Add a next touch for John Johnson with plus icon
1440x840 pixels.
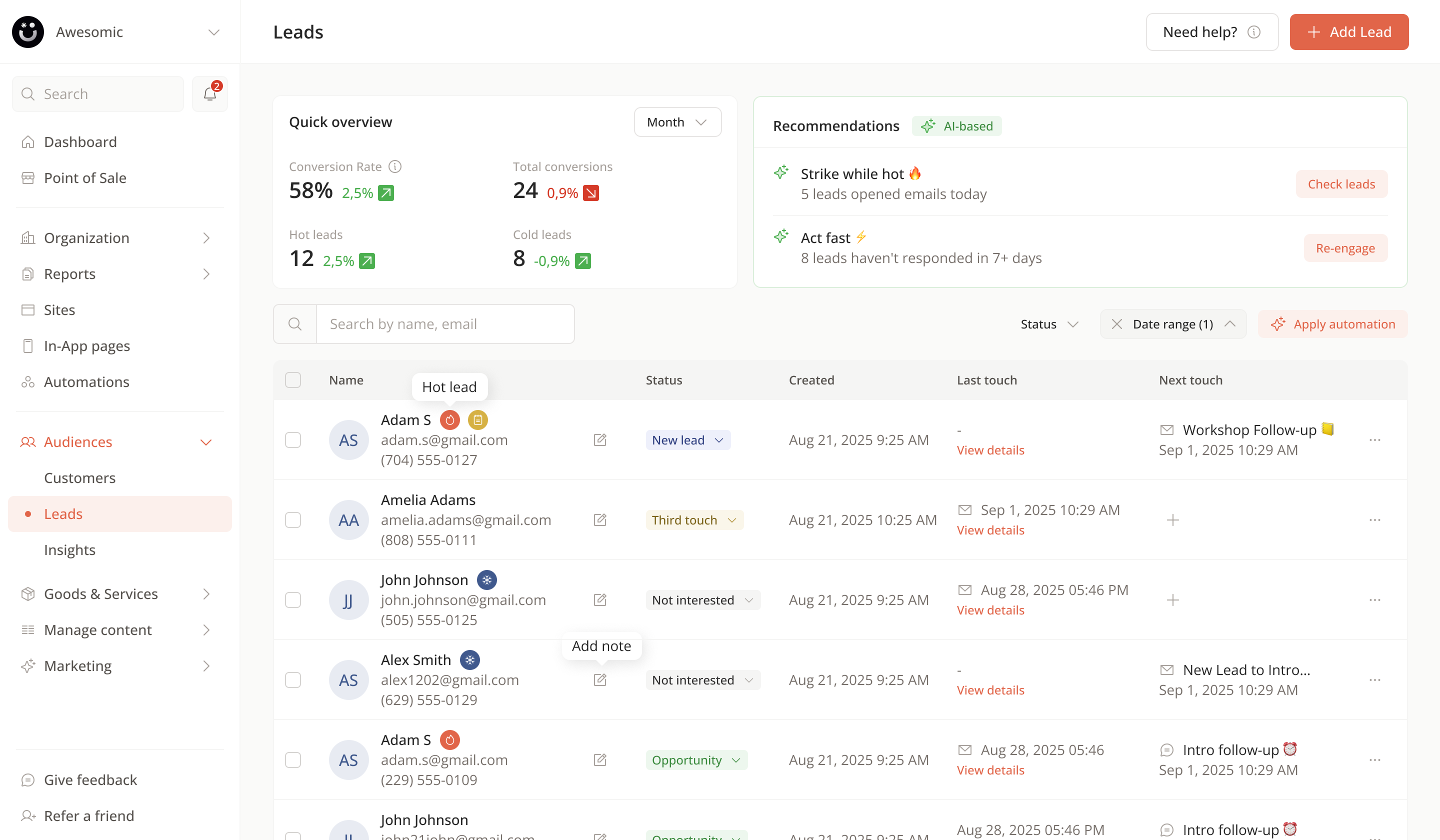(x=1172, y=600)
